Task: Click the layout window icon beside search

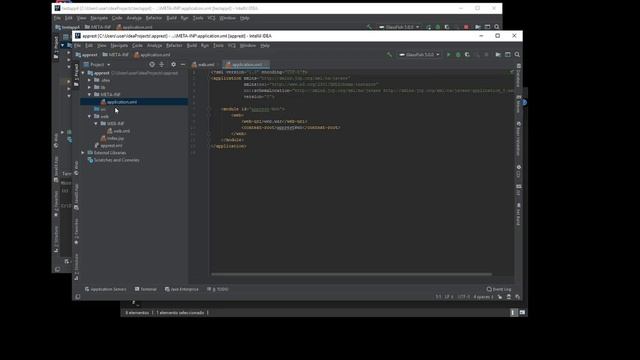Action: (x=508, y=55)
